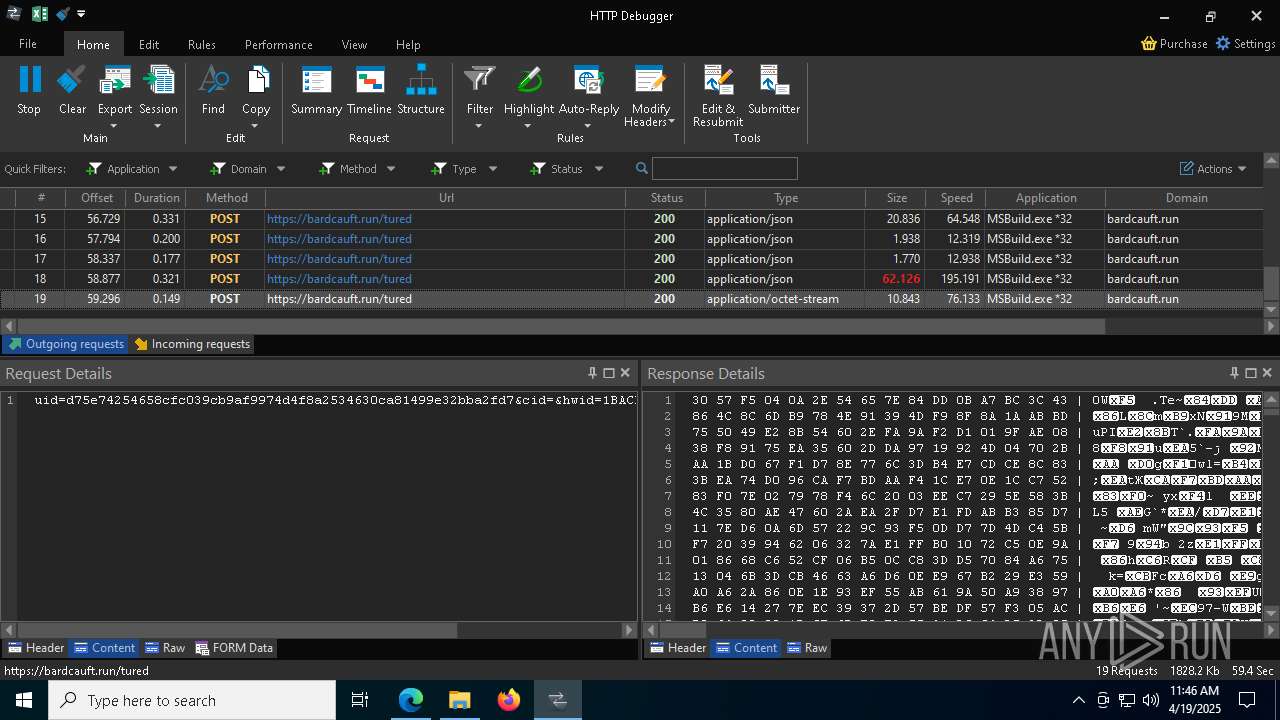Expand the Auto-Reply dropdown arrow
The image size is (1280, 720).
[x=588, y=126]
